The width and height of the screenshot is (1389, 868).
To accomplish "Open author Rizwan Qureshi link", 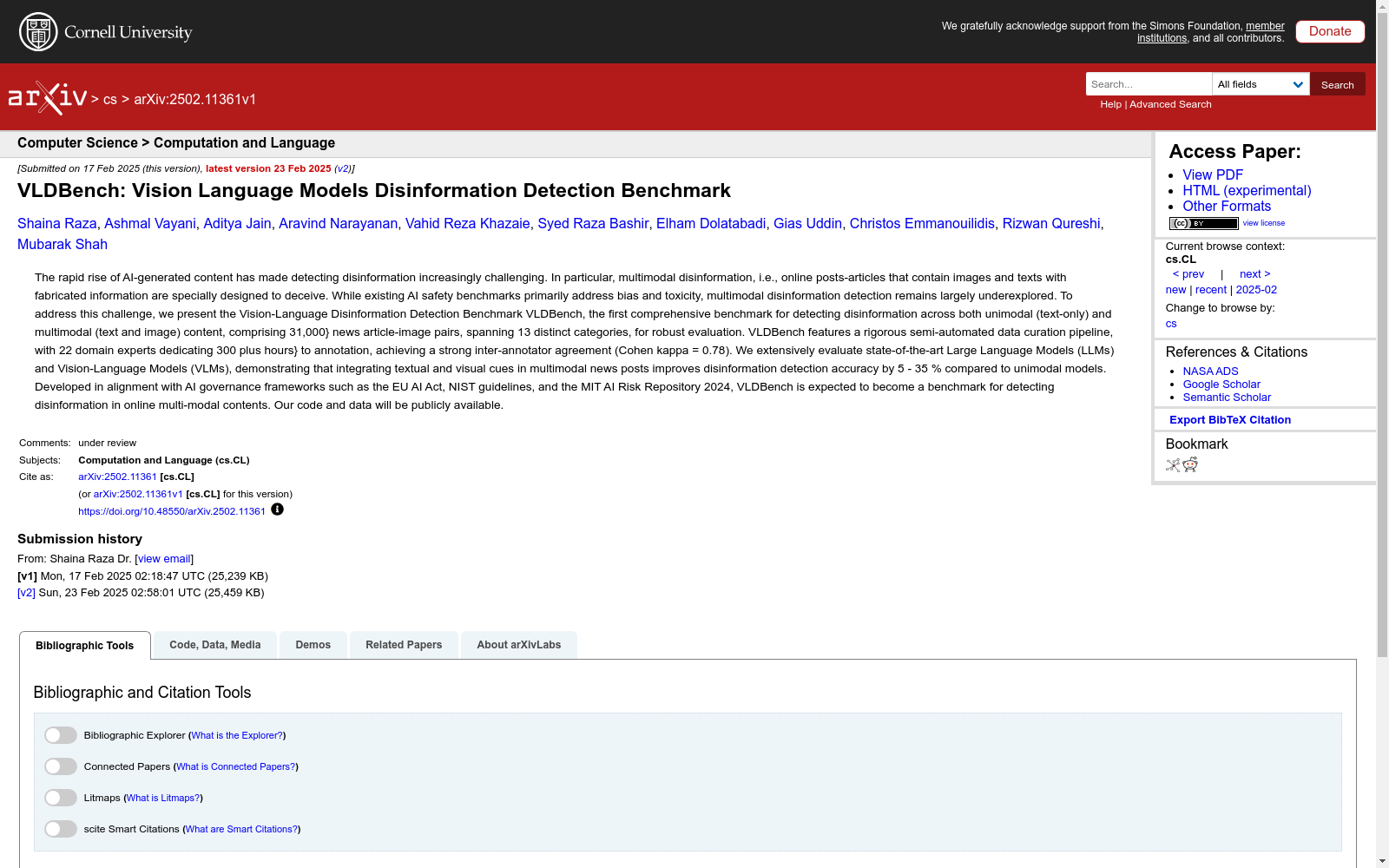I will pos(1051,223).
